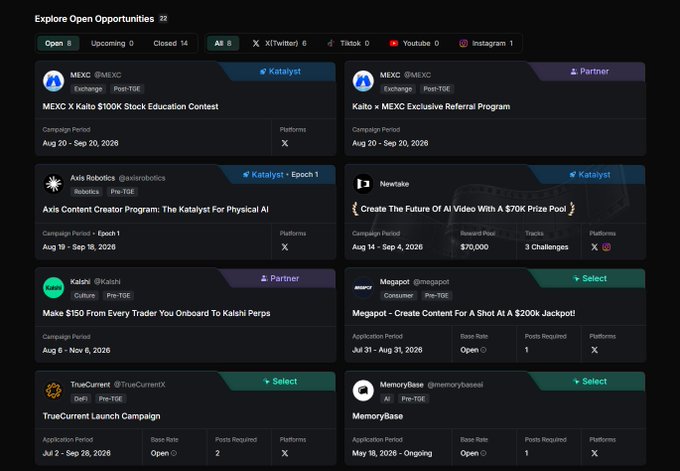Open MEXC X Kaito $100K Stock Education Contest
The height and width of the screenshot is (471, 680).
tap(131, 107)
